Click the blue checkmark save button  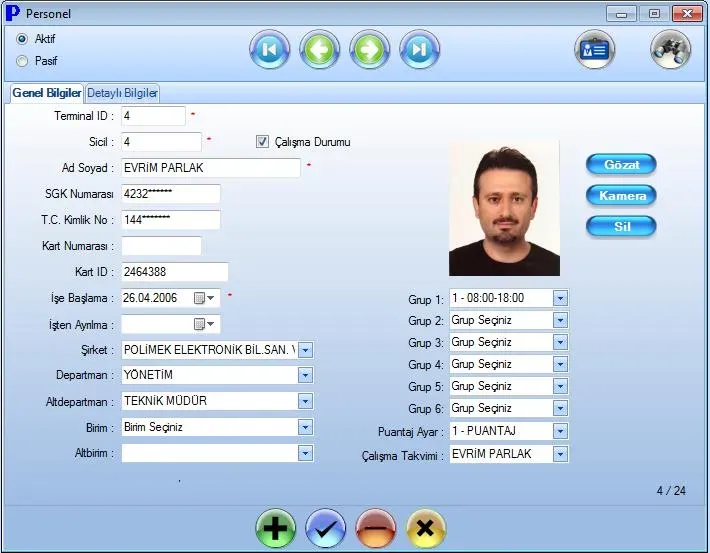pos(325,527)
